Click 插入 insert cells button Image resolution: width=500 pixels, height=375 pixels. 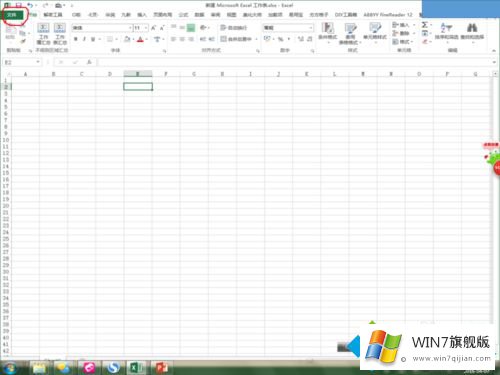(401, 25)
